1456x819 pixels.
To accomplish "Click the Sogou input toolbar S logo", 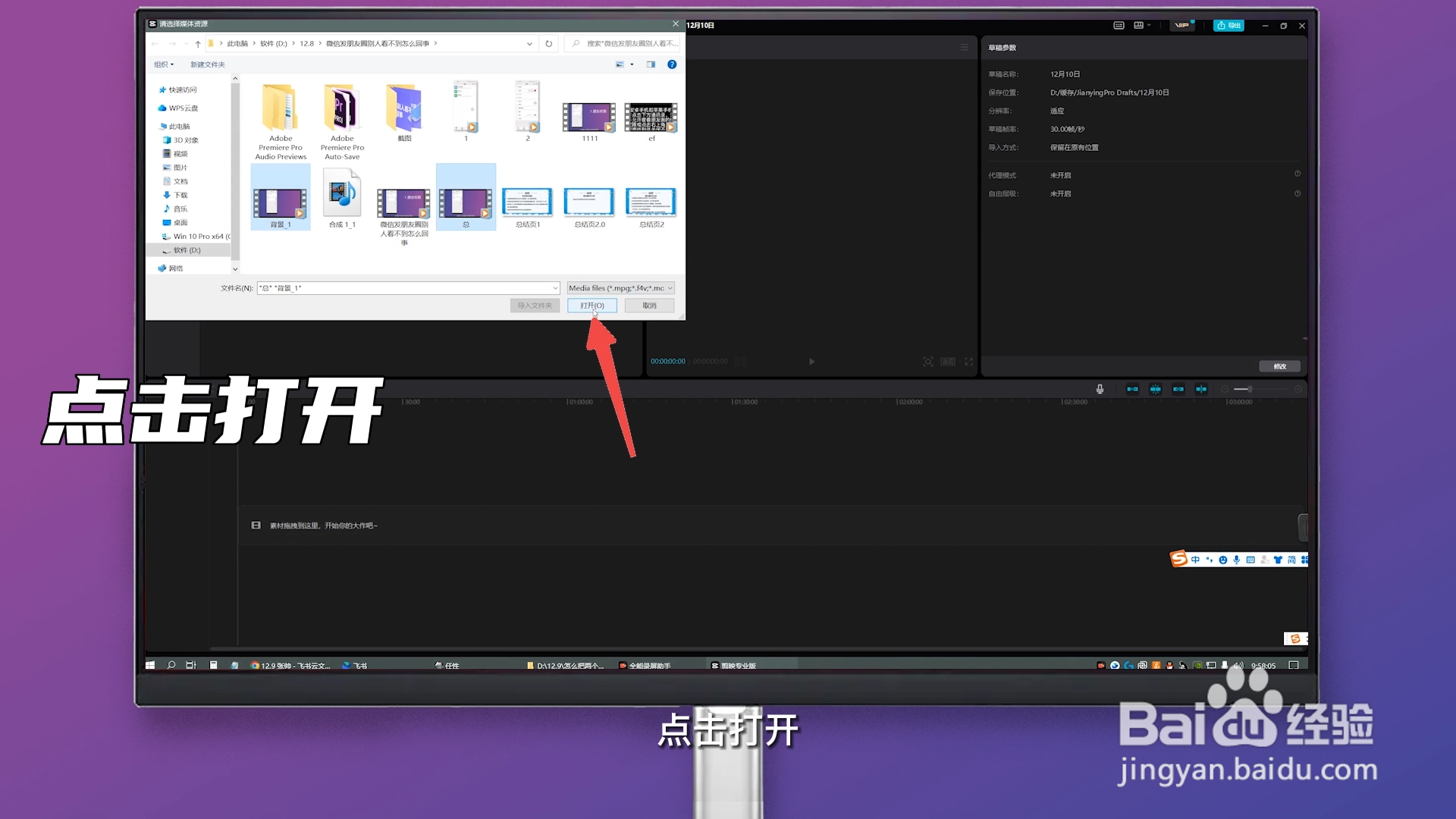I will tap(1179, 559).
